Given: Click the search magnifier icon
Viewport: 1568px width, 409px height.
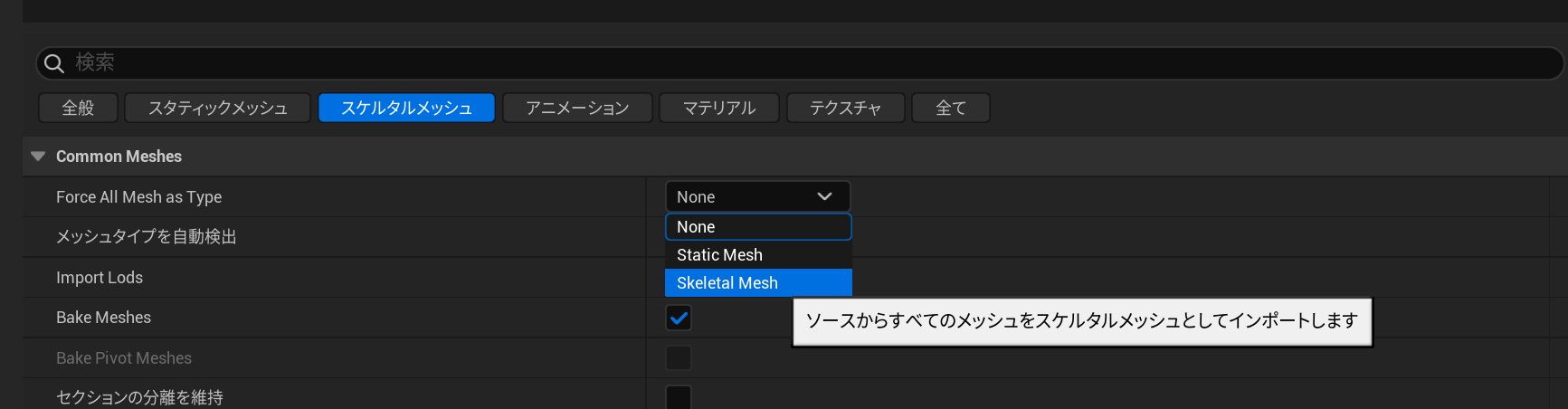Looking at the screenshot, I should pos(54,63).
